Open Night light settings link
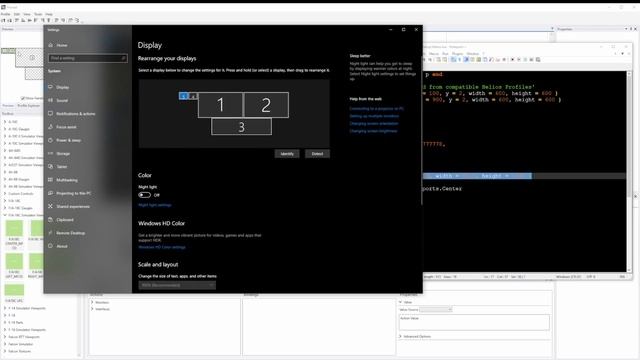This screenshot has width=640, height=360. 155,205
